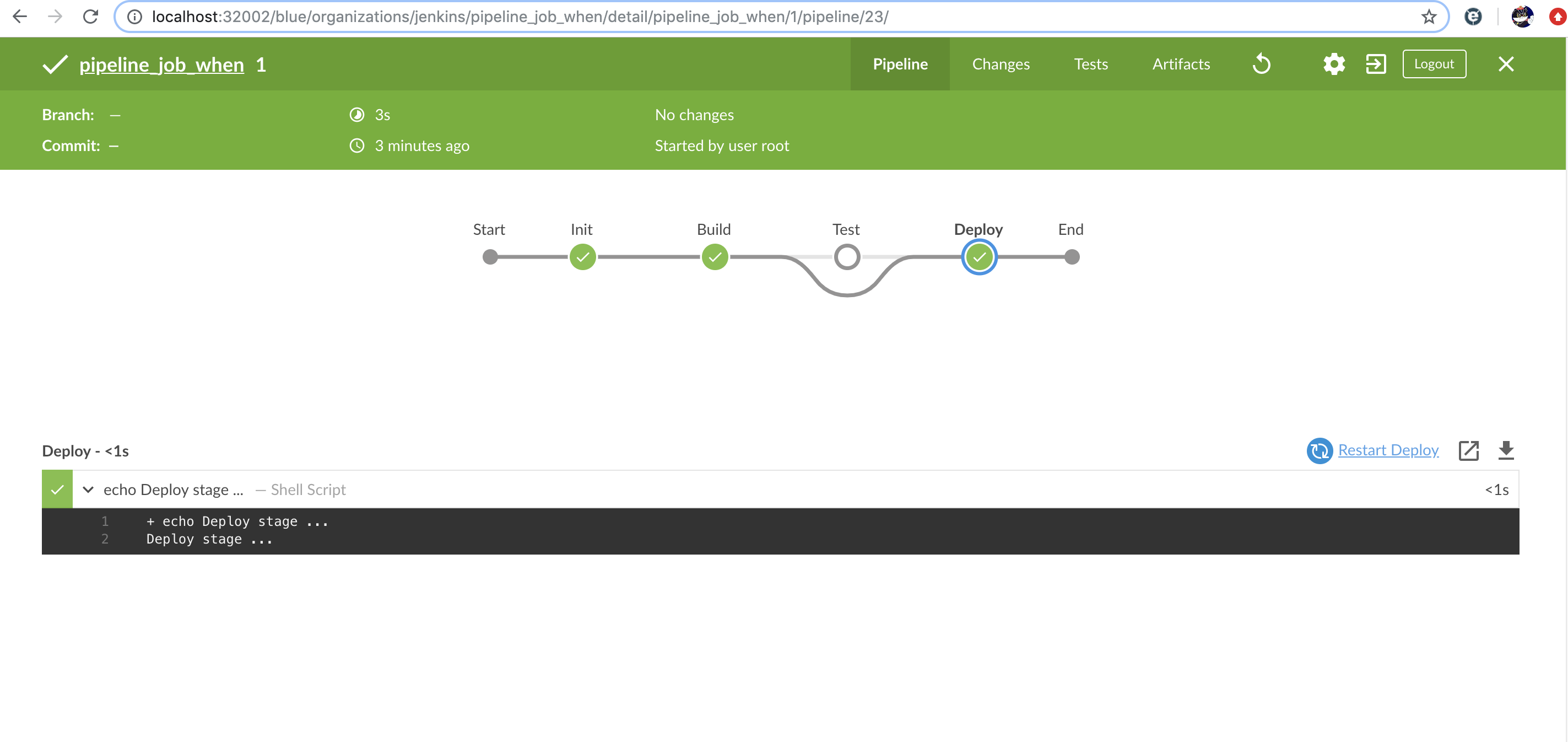The height and width of the screenshot is (742, 1568).
Task: Open log in new window icon
Action: pyautogui.click(x=1468, y=451)
